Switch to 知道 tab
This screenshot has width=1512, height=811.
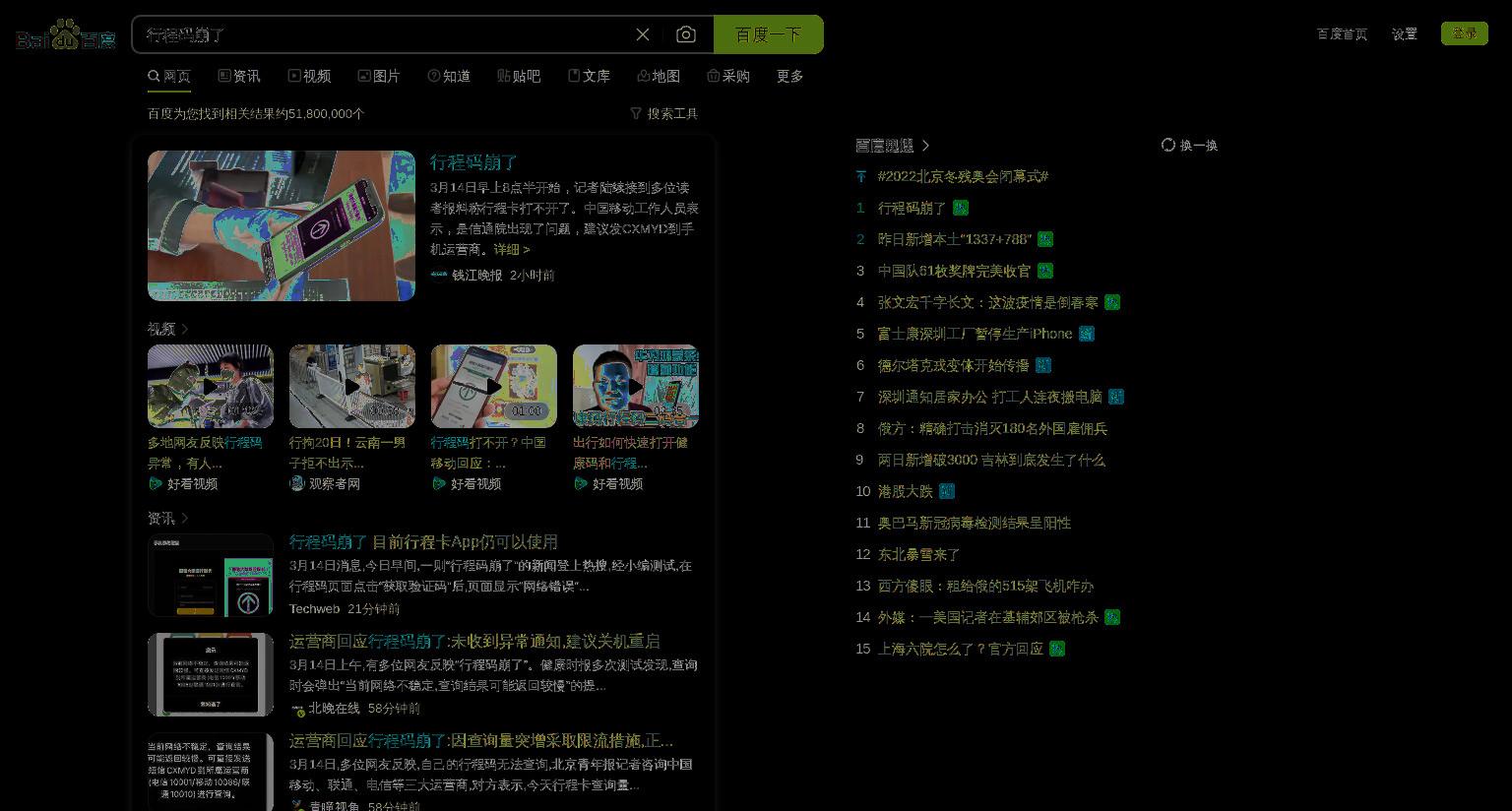click(449, 76)
